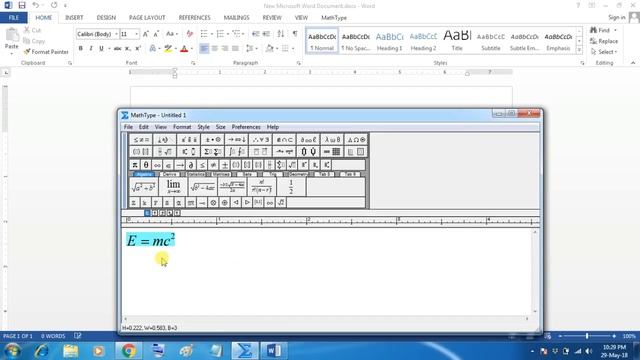Click Clear All Formatting icon in Word ribbon
Viewport: 640px width, 360px height.
click(x=189, y=34)
